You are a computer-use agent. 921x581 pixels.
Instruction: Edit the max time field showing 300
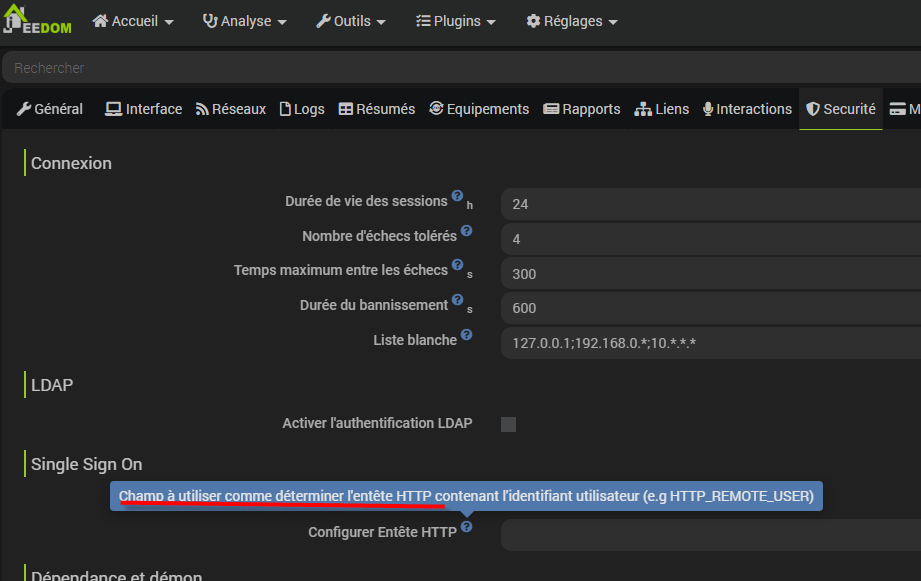(x=711, y=274)
